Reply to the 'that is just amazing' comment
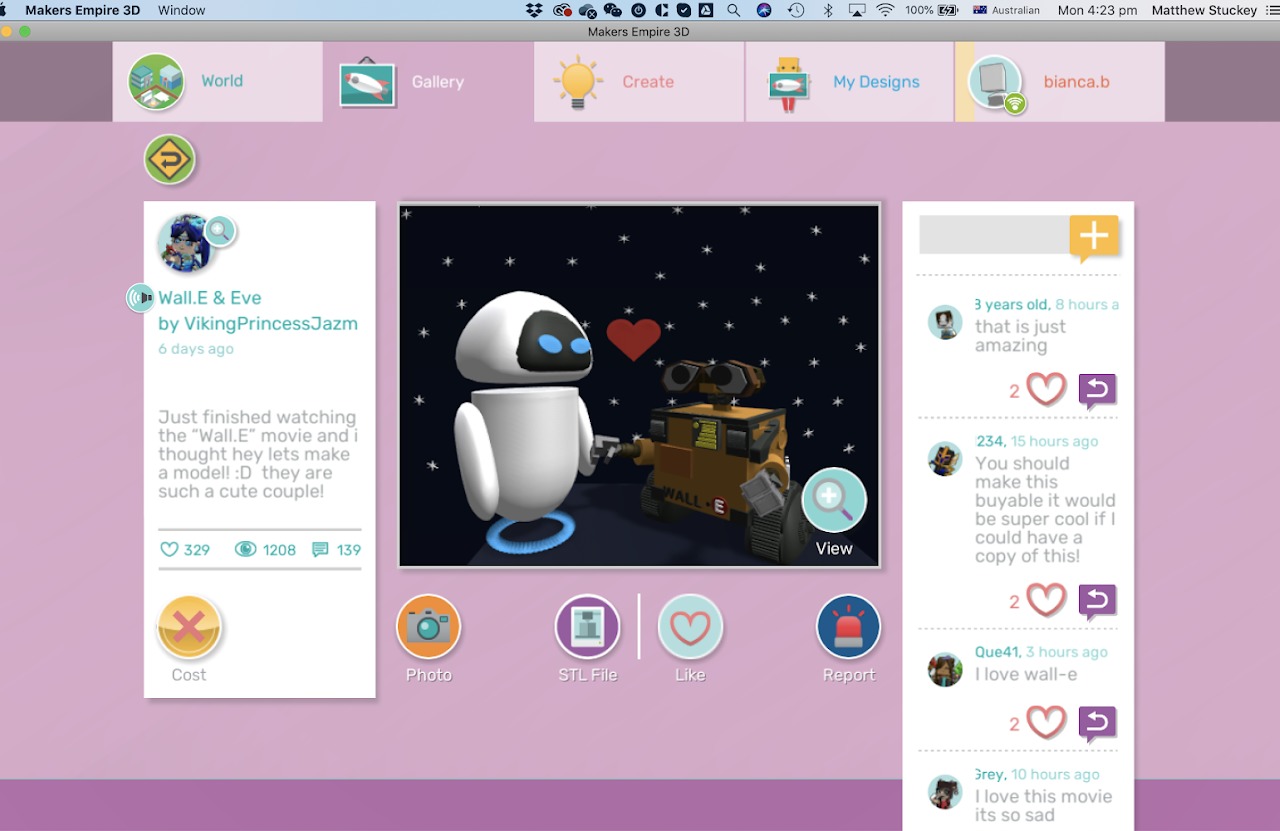 [1097, 391]
